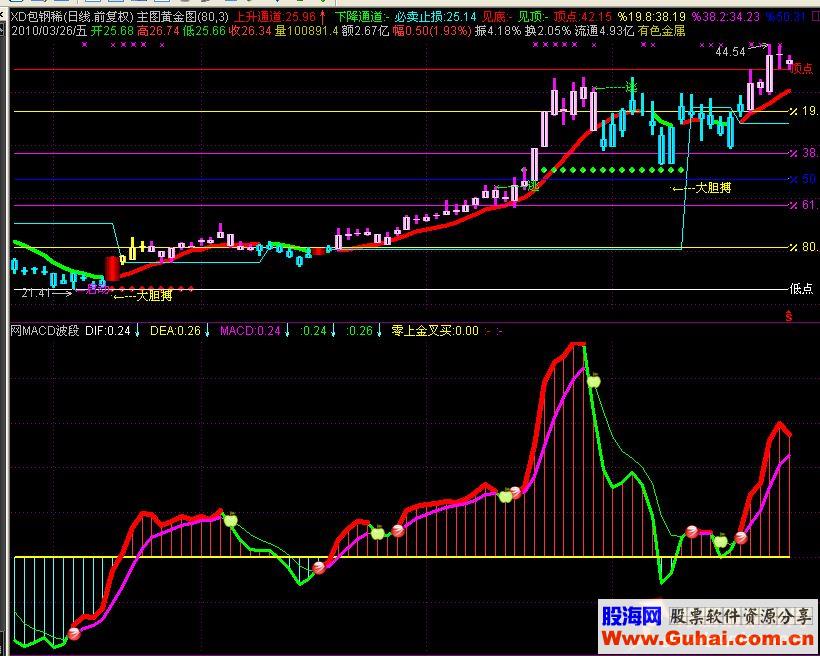The width and height of the screenshot is (820, 656).
Task: Click the turnover amount 额2.67亿
Action: click(365, 31)
